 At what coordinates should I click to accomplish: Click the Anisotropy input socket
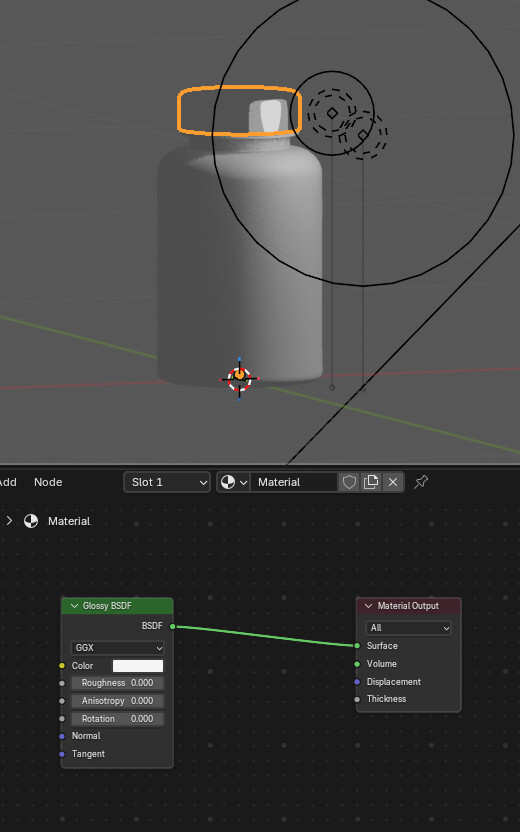[x=62, y=701]
